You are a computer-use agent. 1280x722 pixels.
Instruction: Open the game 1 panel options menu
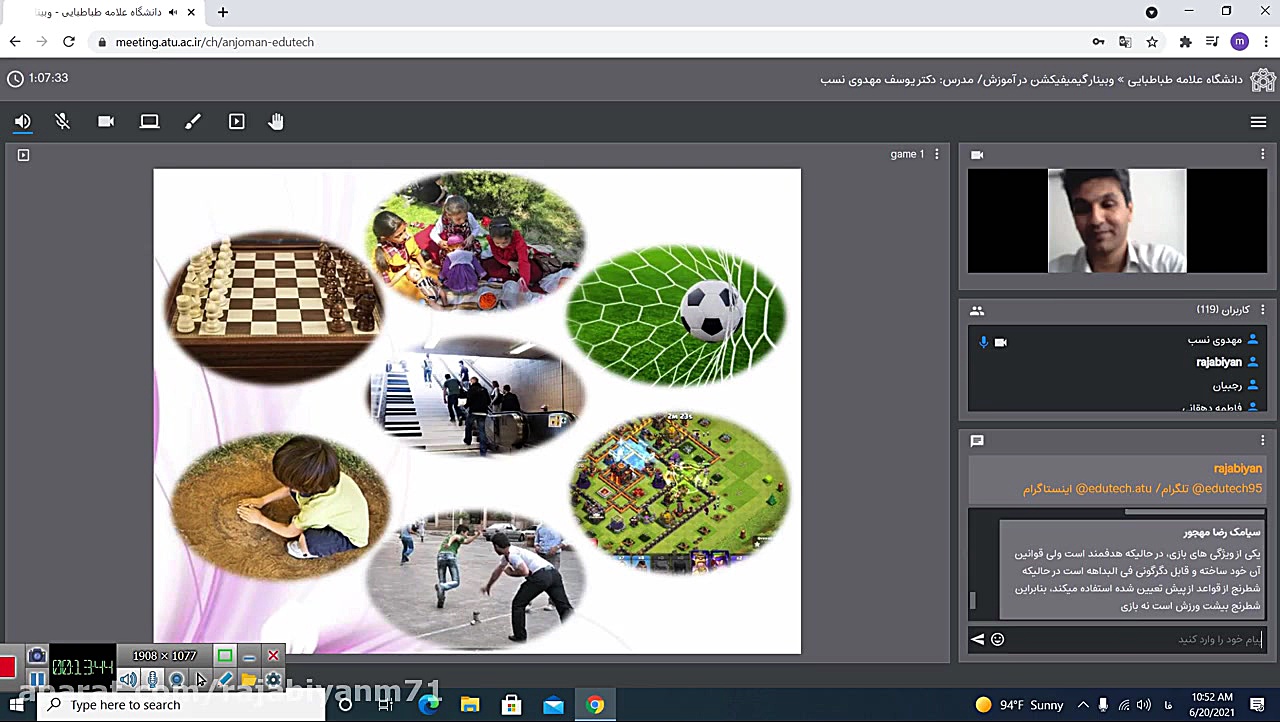(936, 155)
